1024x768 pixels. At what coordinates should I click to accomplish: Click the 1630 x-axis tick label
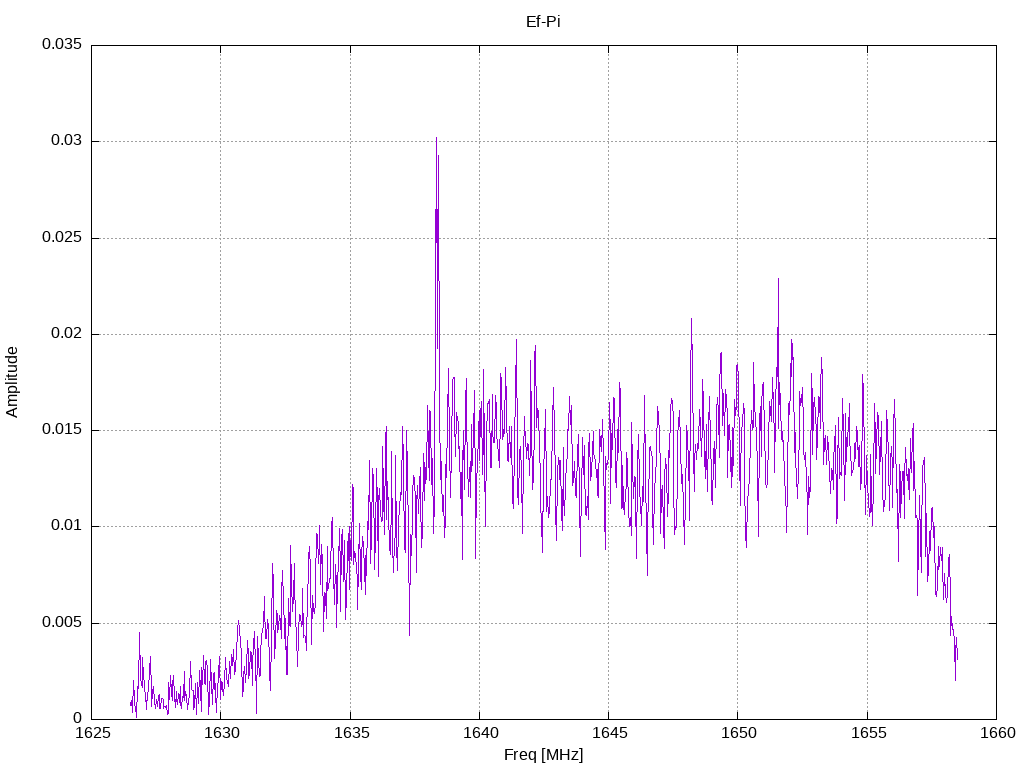tap(221, 733)
